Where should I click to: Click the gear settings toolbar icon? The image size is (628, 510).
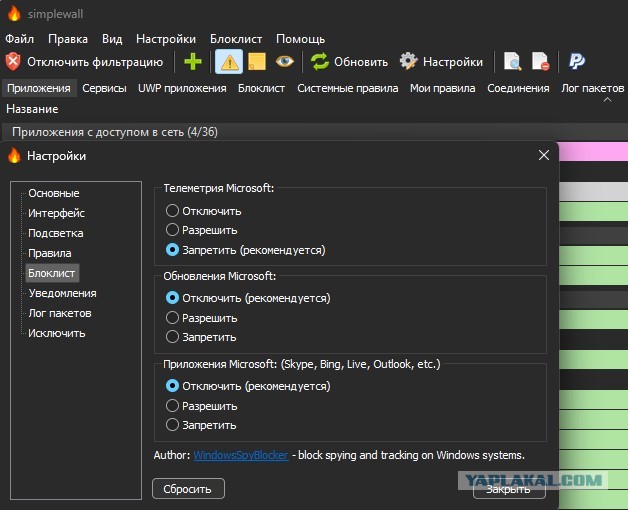click(408, 62)
